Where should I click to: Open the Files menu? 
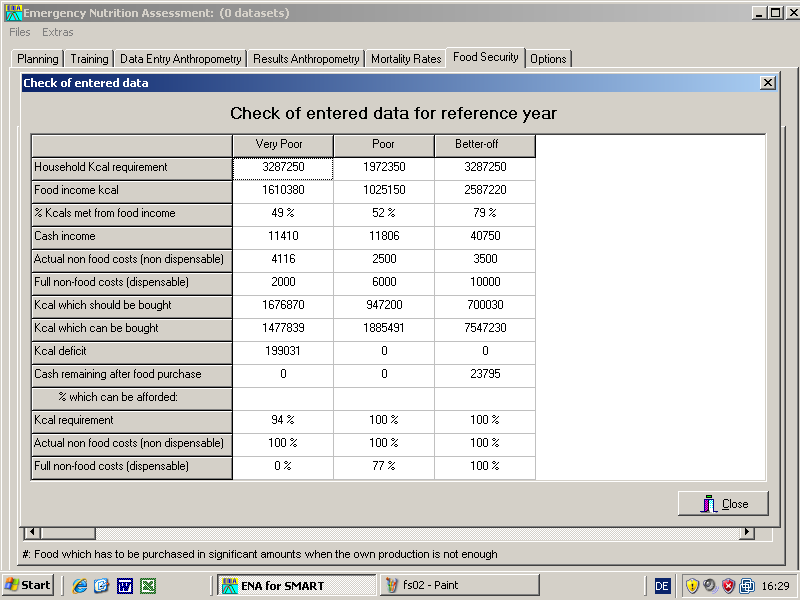(x=20, y=32)
